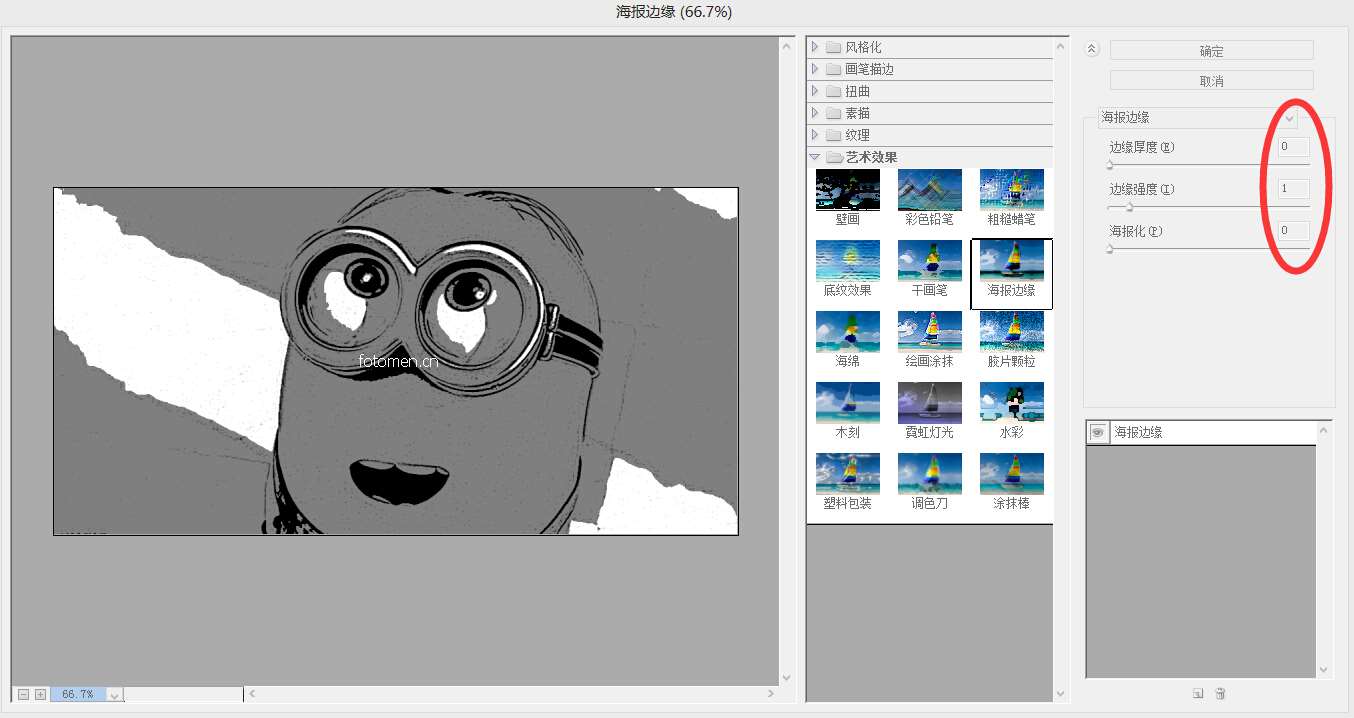The height and width of the screenshot is (718, 1354).
Task: Choose the 彩色铅笔 filter thumbnail
Action: pyautogui.click(x=930, y=190)
